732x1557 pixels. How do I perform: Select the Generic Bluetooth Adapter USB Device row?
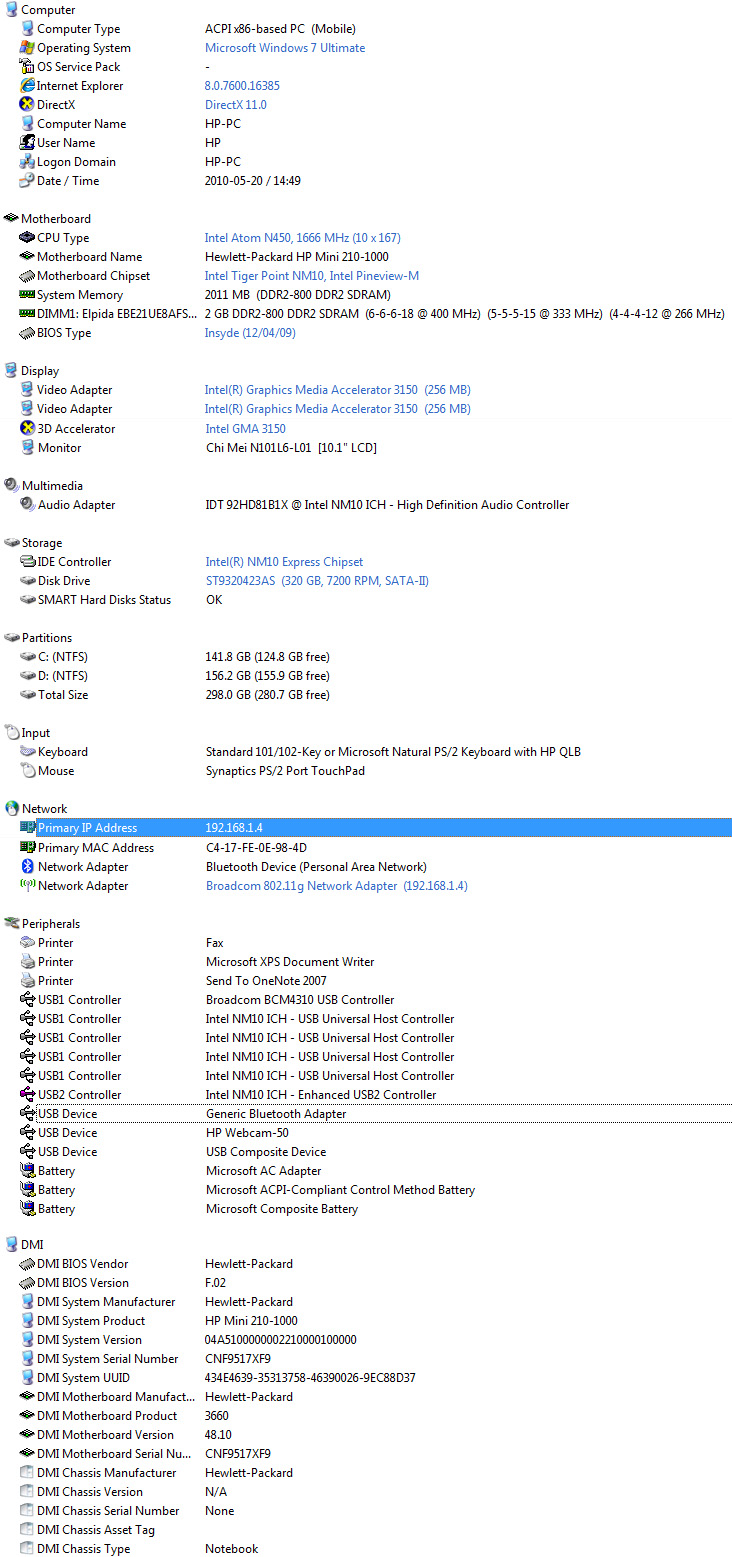[x=366, y=1114]
